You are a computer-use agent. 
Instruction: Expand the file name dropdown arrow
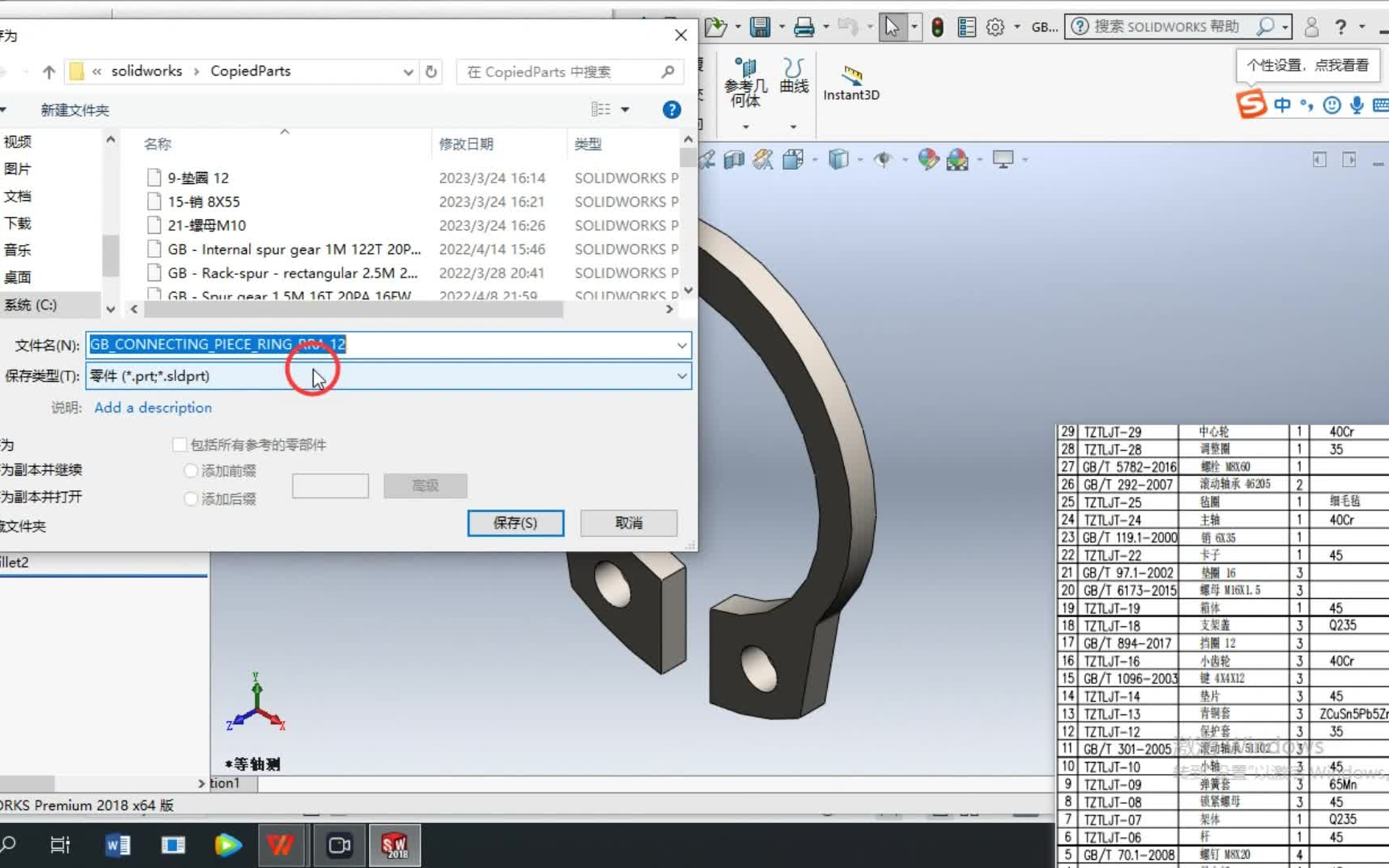682,346
